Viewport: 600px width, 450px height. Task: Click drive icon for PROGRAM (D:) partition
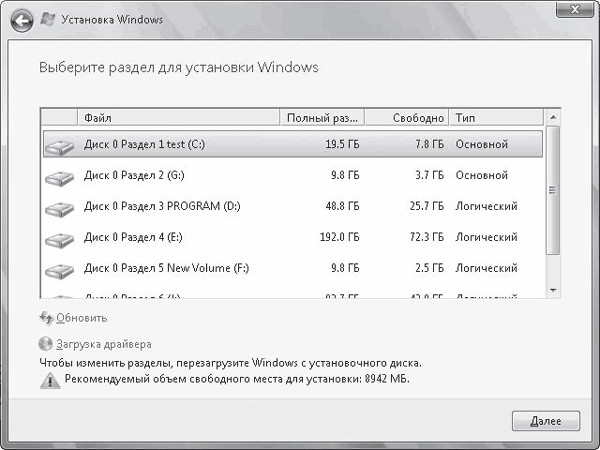(x=59, y=207)
